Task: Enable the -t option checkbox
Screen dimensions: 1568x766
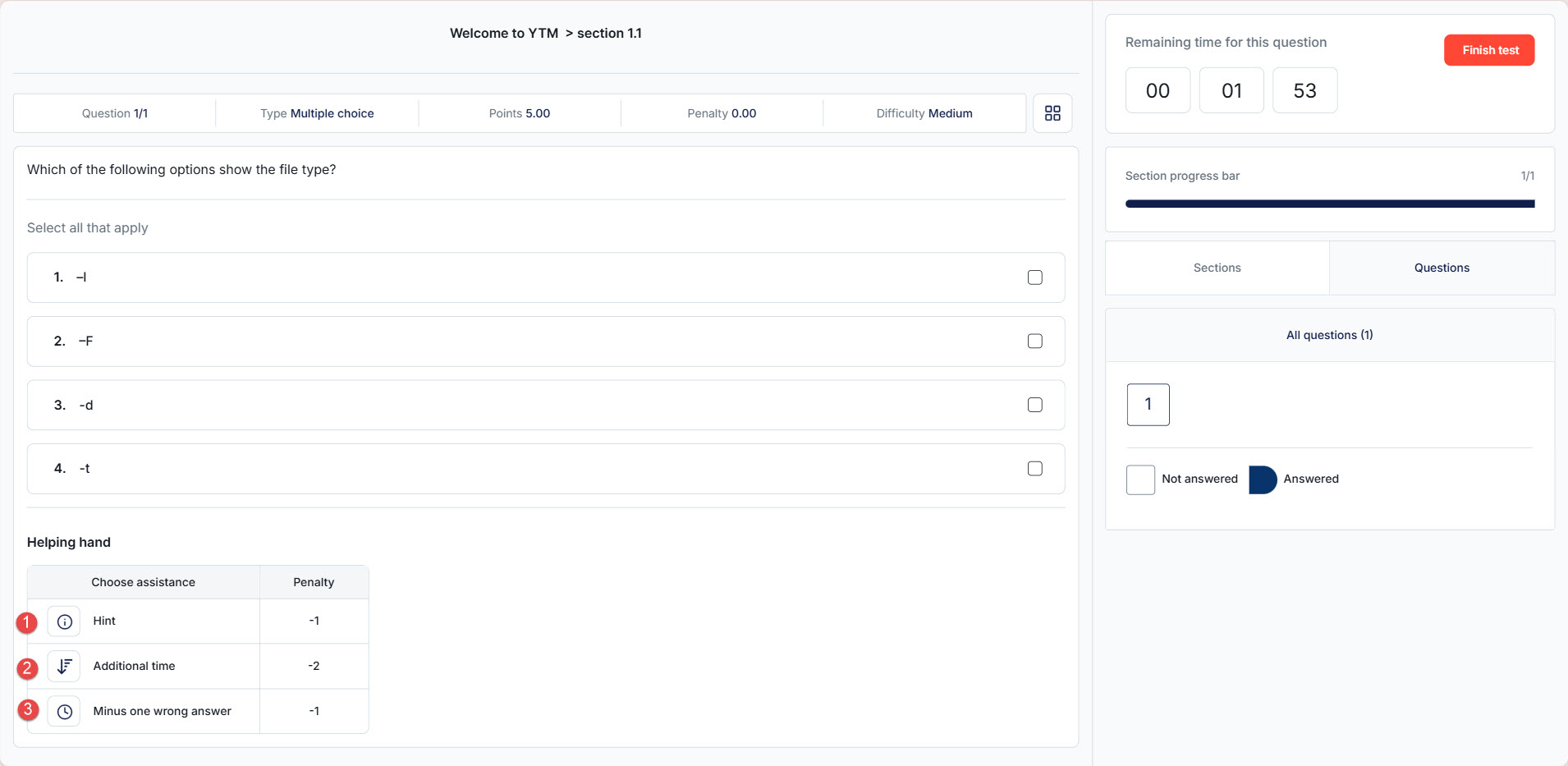Action: coord(1034,468)
